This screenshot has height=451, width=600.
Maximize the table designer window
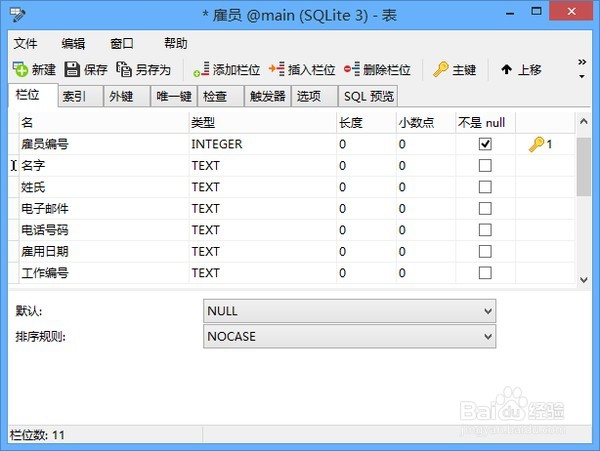(536, 11)
